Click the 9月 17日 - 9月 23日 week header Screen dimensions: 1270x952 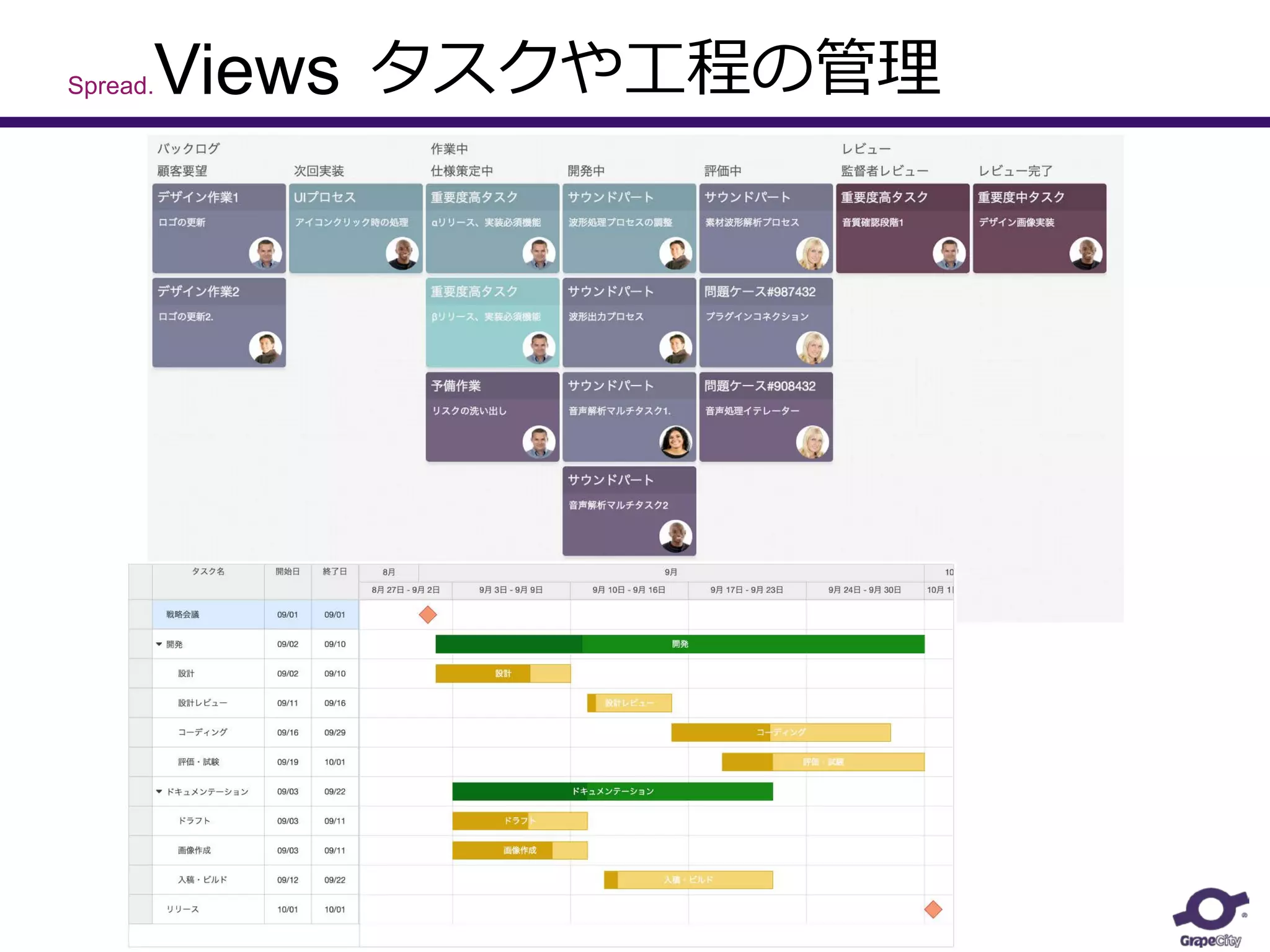tap(747, 590)
